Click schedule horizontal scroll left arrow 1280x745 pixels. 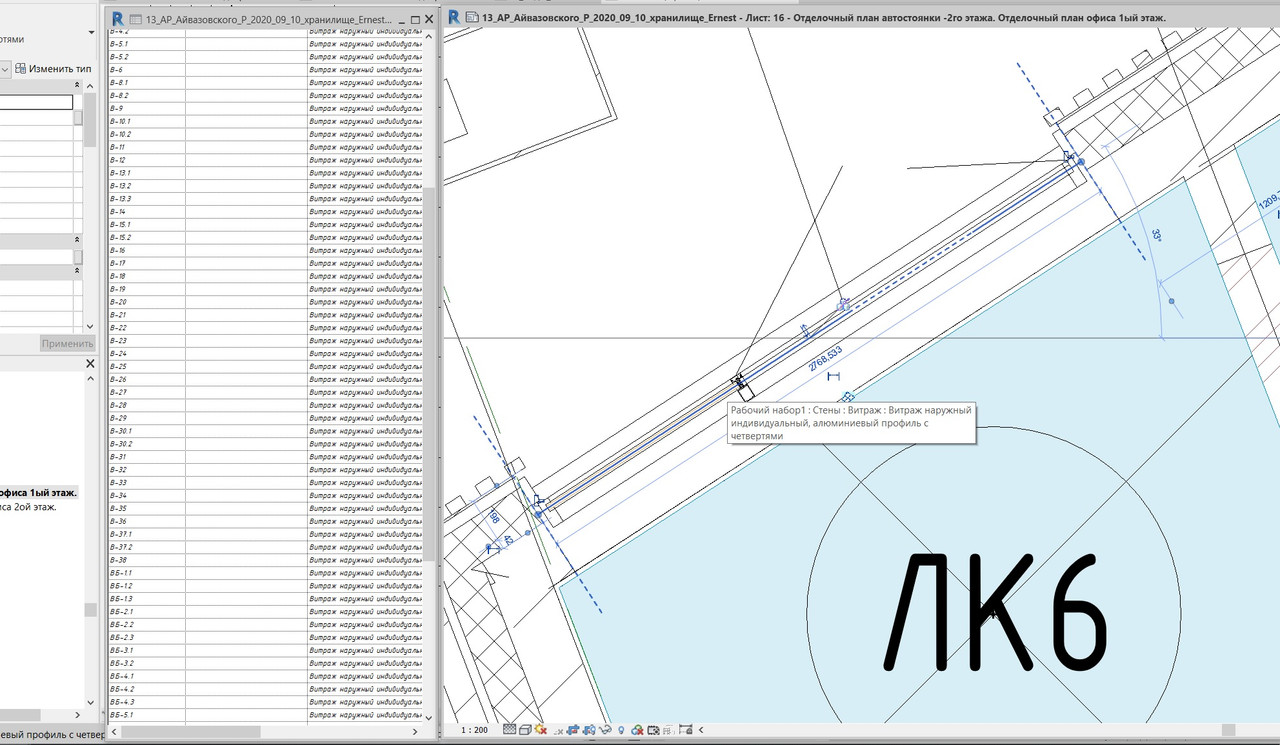tap(113, 732)
